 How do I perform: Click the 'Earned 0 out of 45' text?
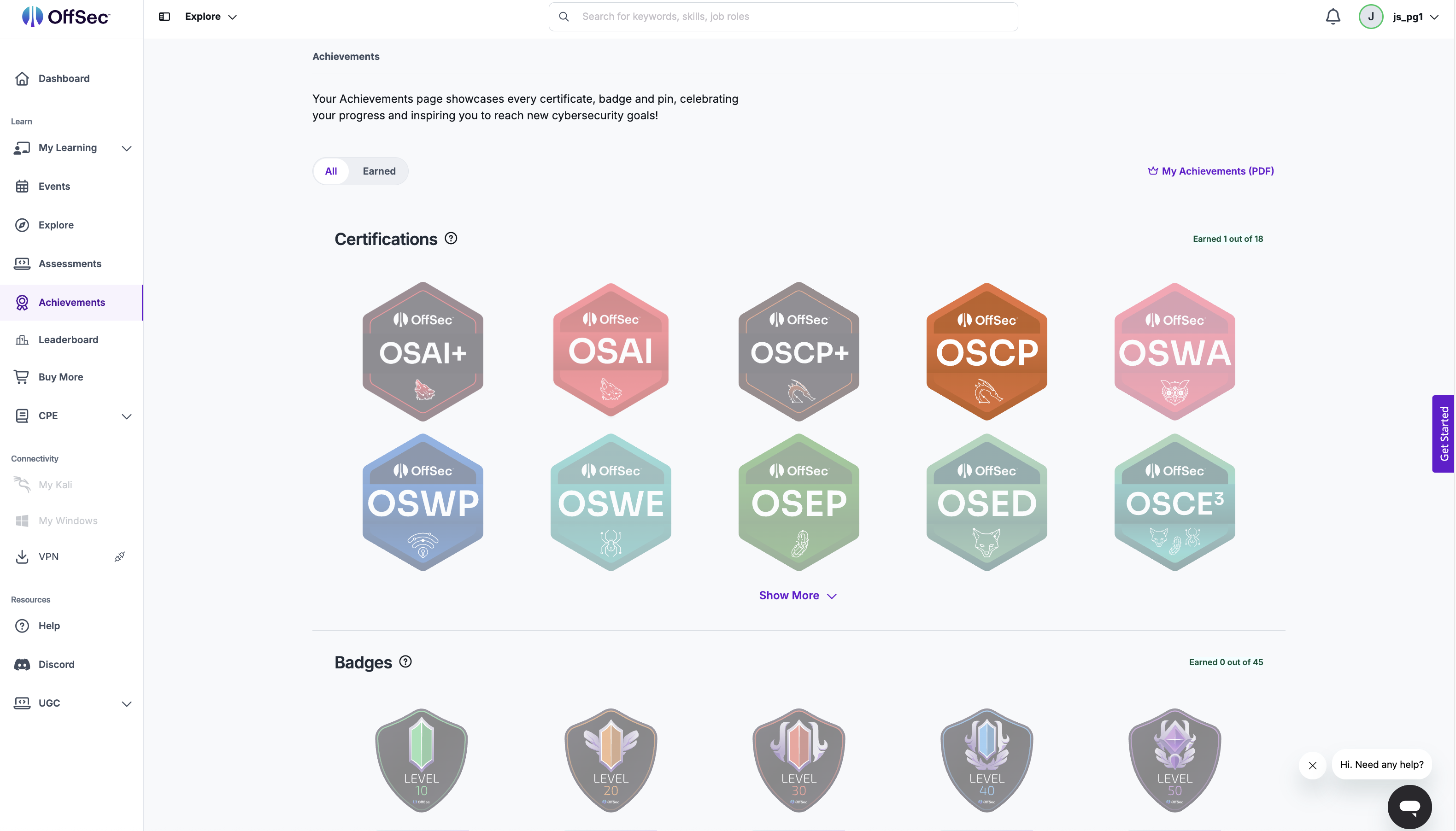click(1226, 662)
